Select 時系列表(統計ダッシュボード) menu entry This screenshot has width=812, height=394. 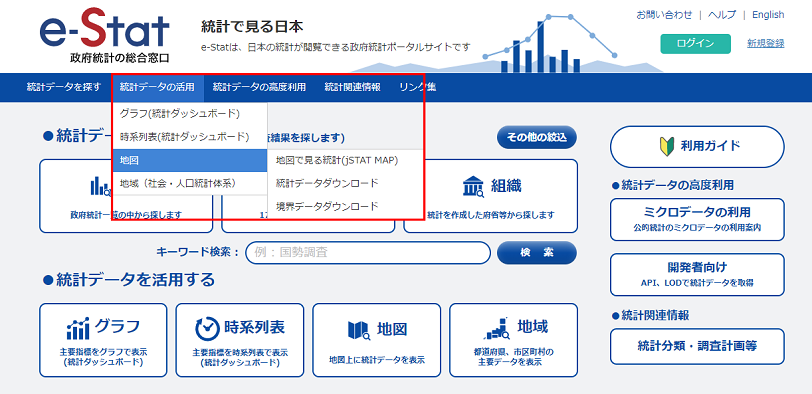pyautogui.click(x=190, y=137)
